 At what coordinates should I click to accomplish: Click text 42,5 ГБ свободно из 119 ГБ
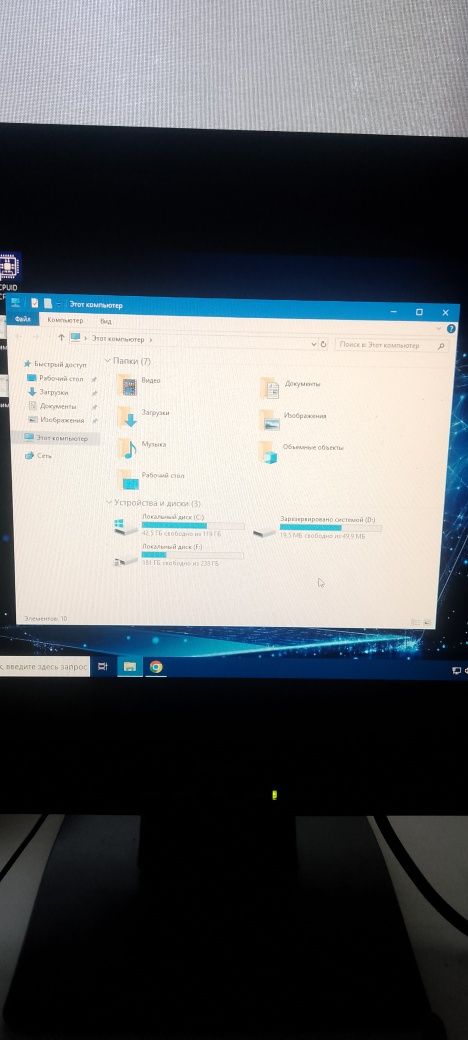tap(181, 533)
